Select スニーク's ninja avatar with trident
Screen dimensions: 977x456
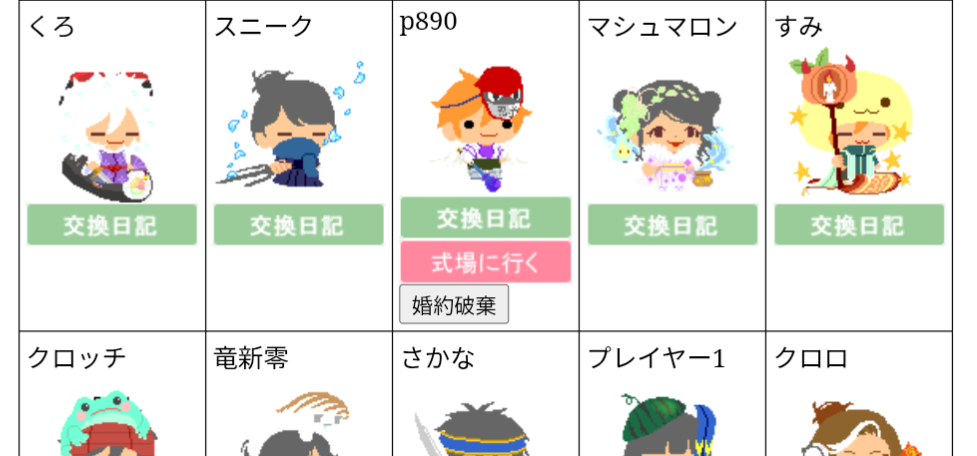coord(290,128)
